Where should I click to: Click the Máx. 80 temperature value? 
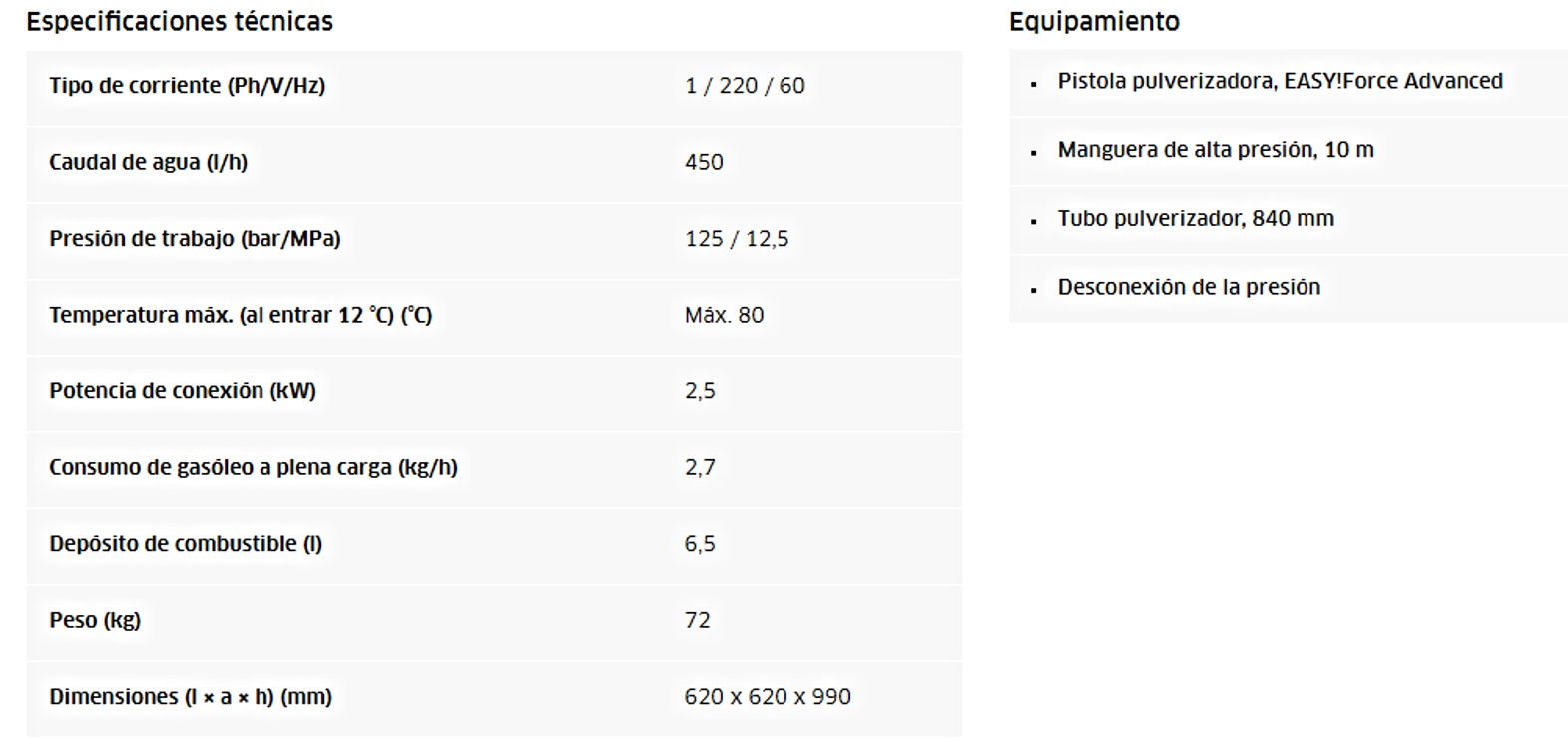724,315
